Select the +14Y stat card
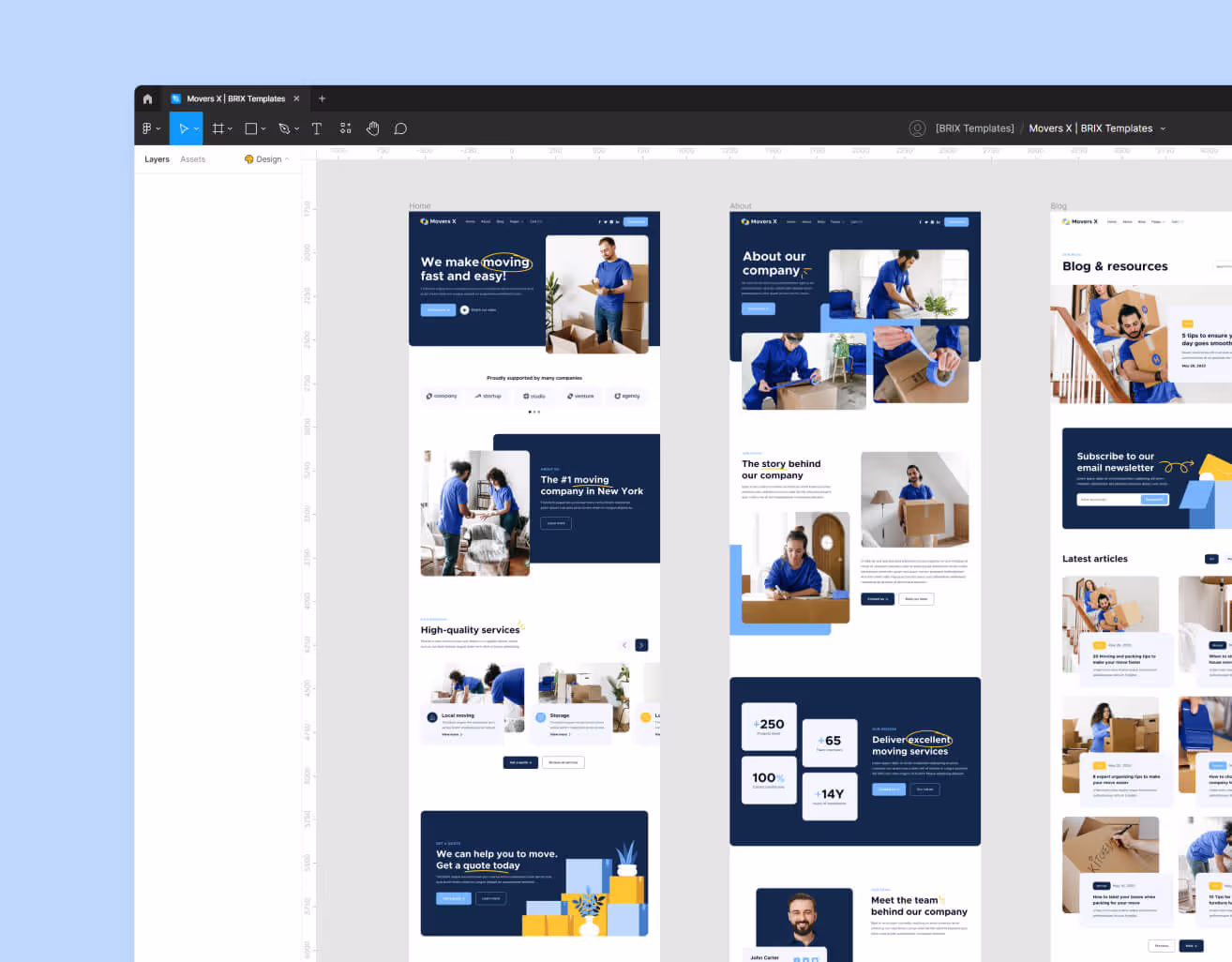 pos(830,797)
